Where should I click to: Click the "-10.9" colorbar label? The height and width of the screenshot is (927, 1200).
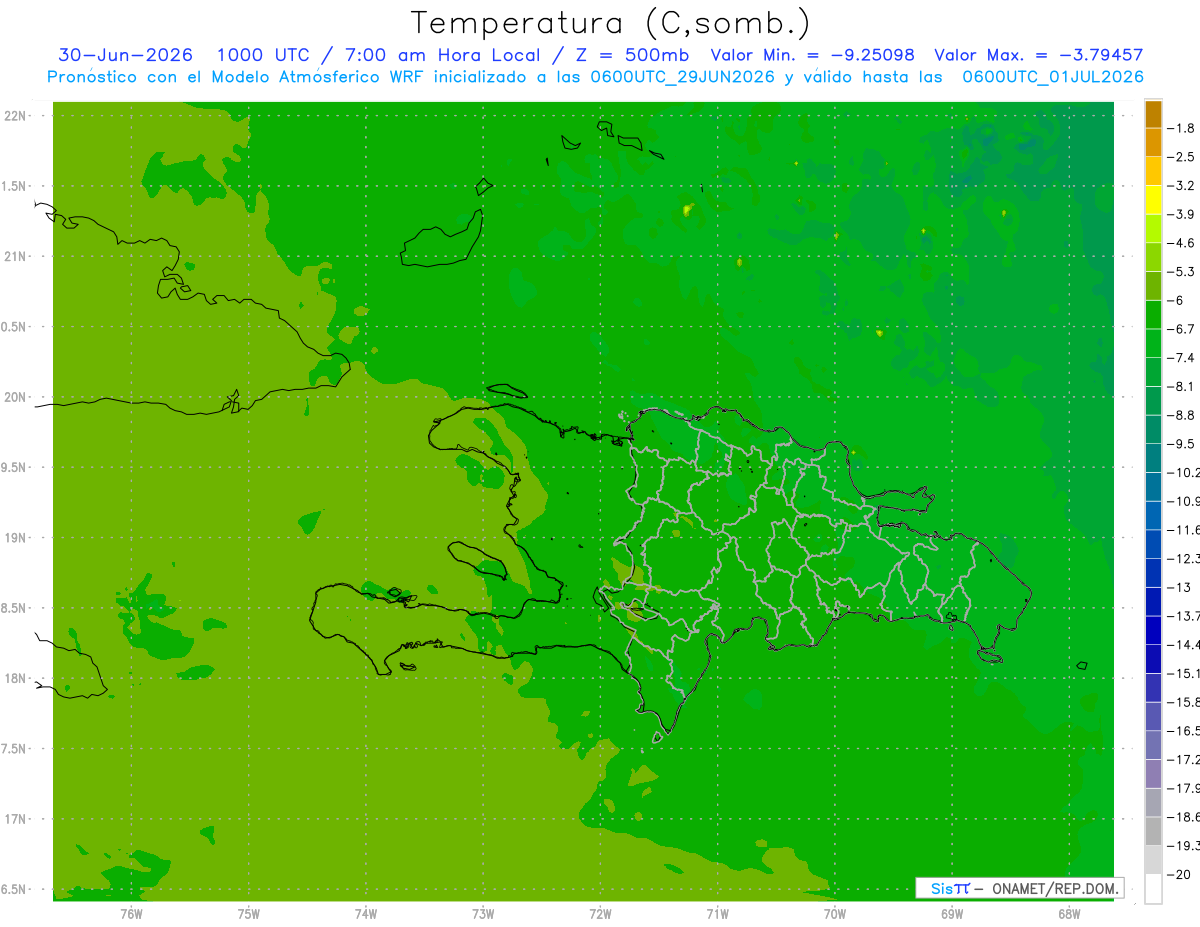(x=1183, y=501)
